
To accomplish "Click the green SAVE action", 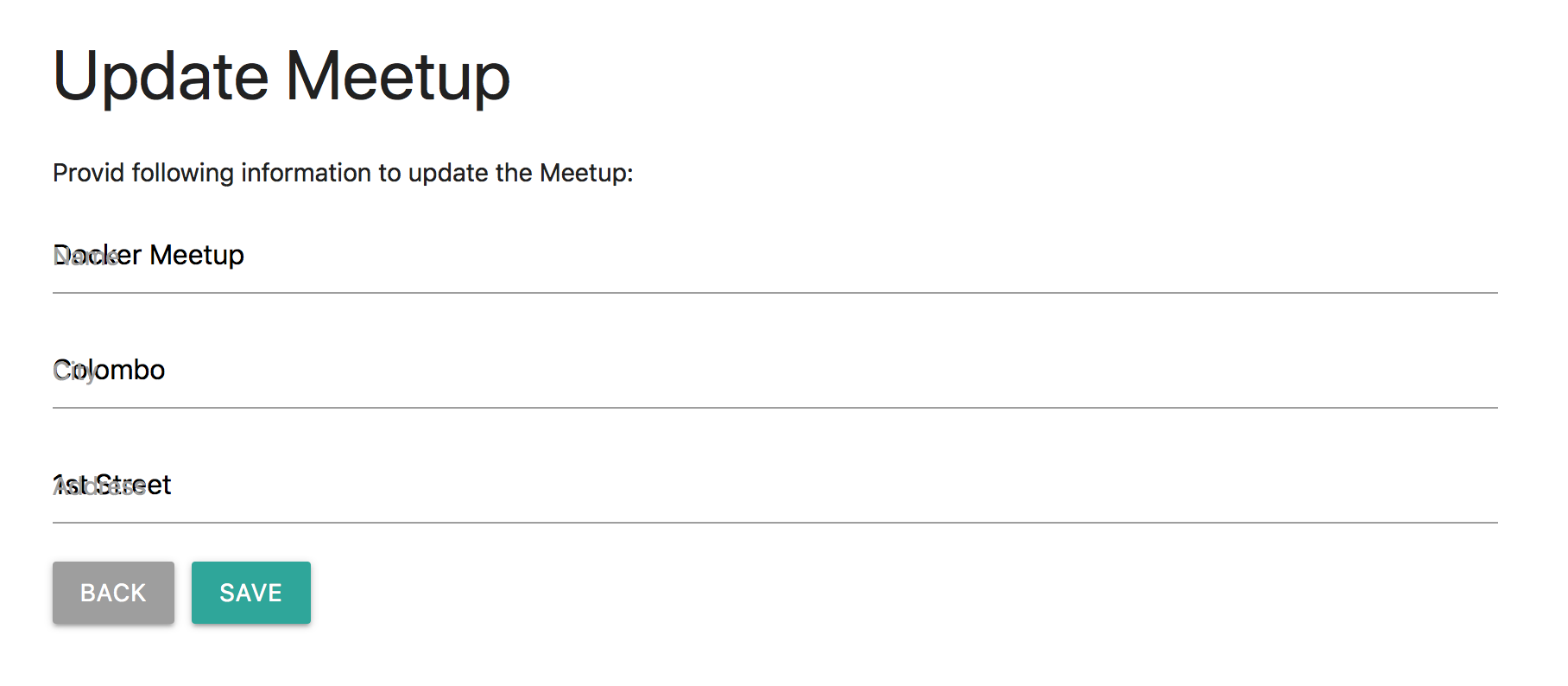I will (x=250, y=593).
